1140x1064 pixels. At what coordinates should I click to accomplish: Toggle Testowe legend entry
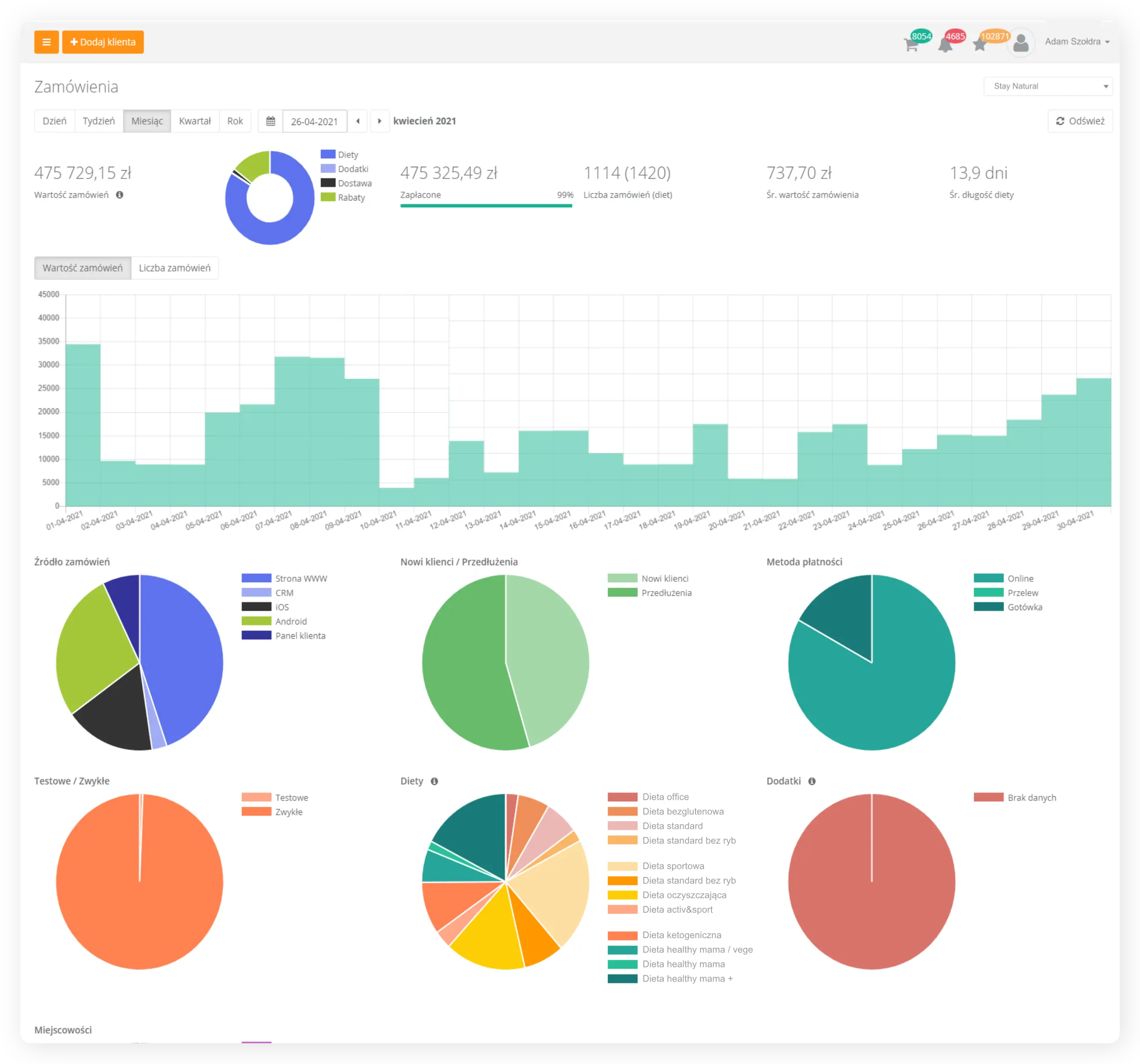tap(275, 797)
